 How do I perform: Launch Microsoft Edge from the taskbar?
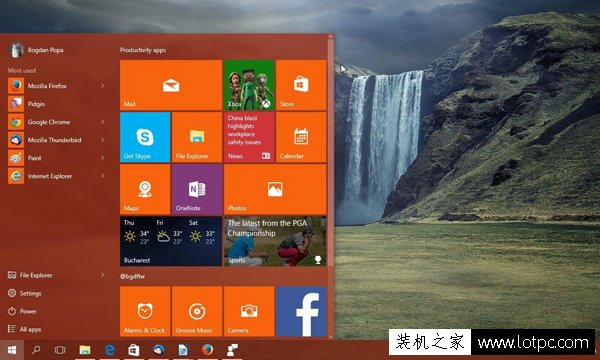pos(110,350)
